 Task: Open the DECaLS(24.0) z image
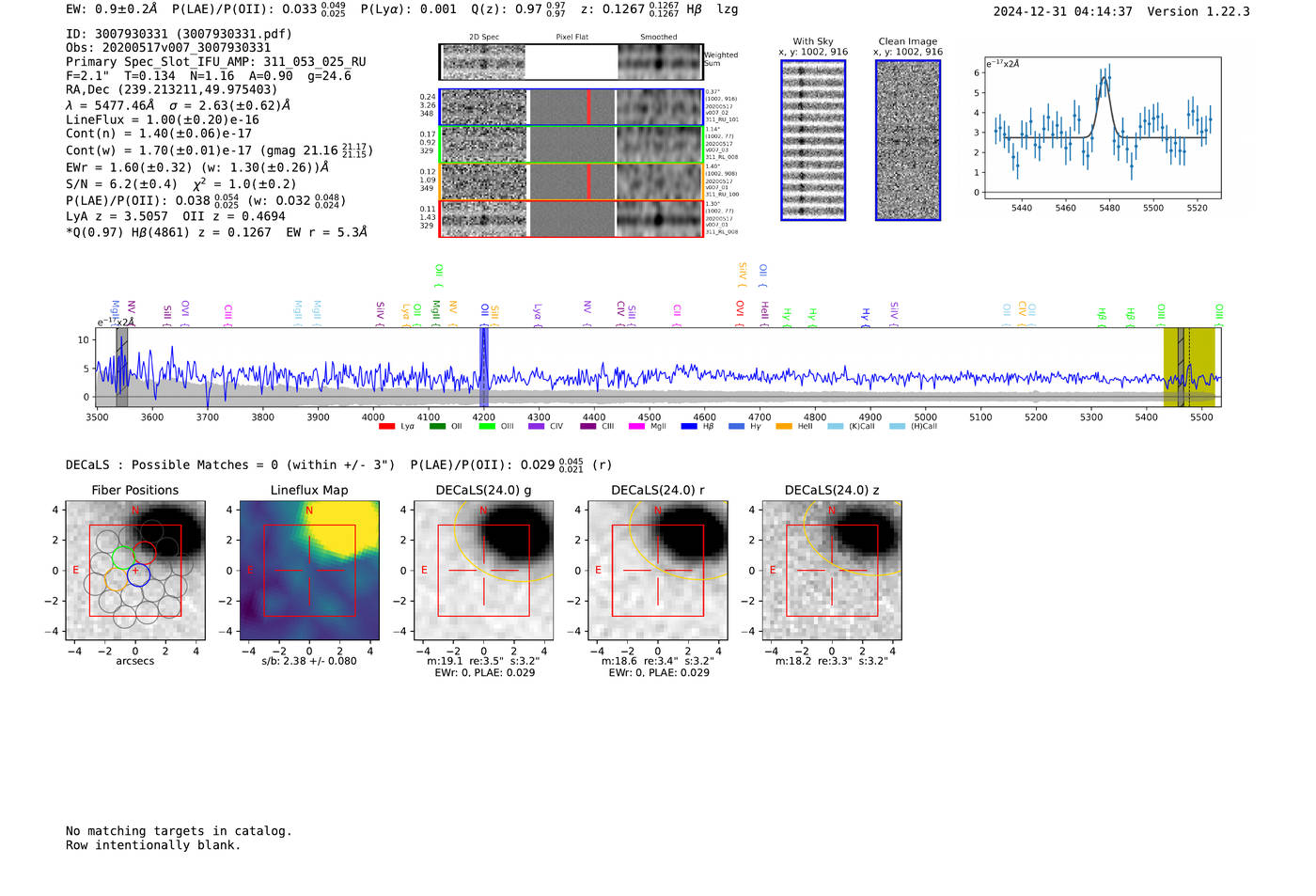[x=832, y=571]
